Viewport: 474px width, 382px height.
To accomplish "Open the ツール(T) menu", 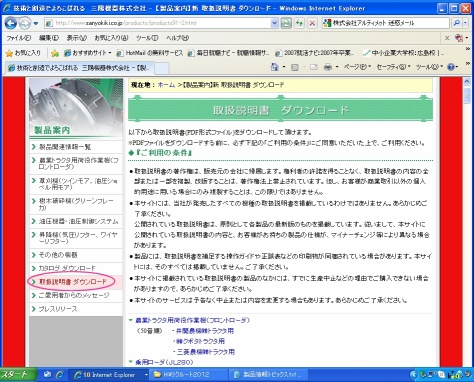I will (147, 38).
